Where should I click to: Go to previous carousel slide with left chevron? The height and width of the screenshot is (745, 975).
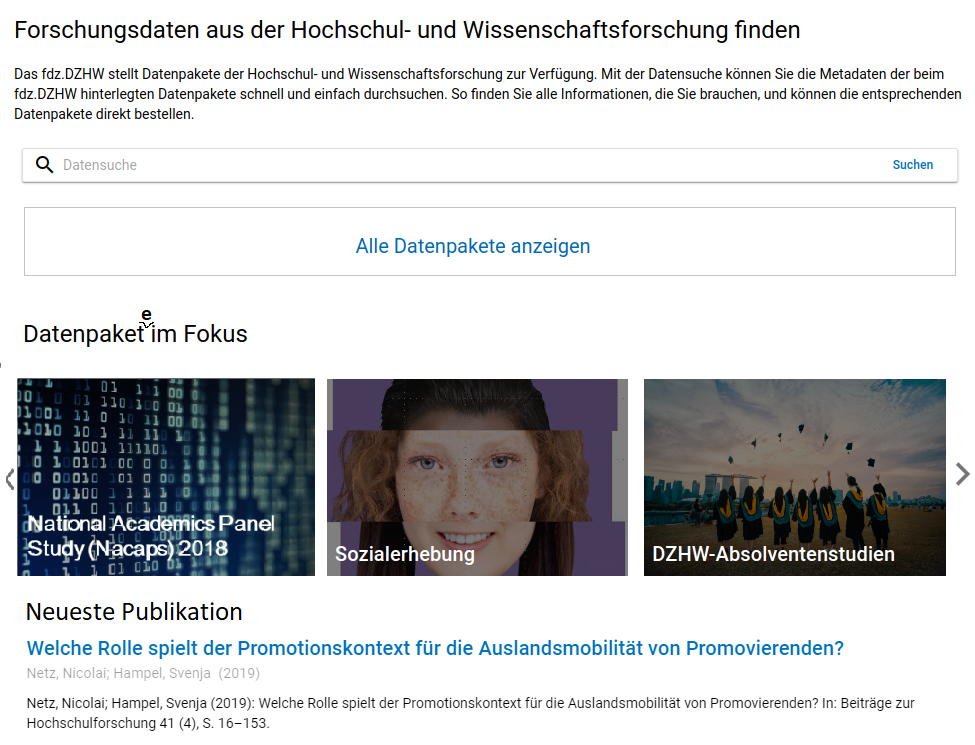pyautogui.click(x=9, y=479)
